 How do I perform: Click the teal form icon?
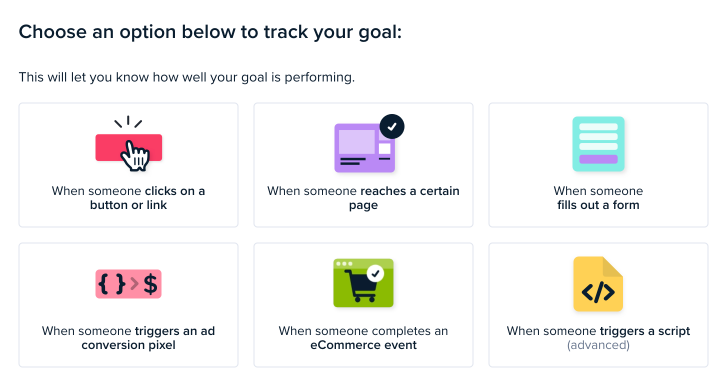tap(598, 144)
